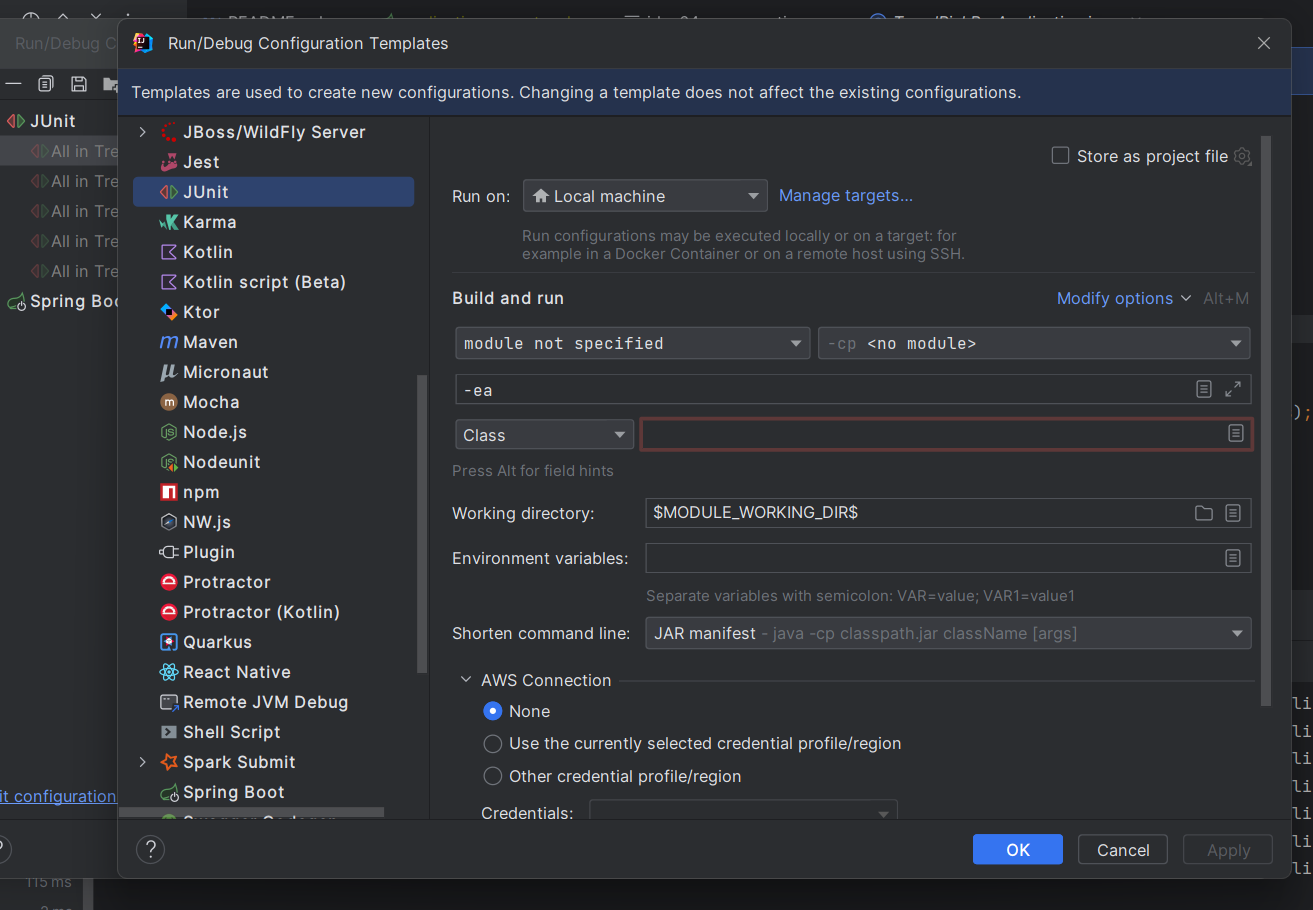Image resolution: width=1313 pixels, height=910 pixels.
Task: Open the Class test kind dropdown
Action: [544, 435]
